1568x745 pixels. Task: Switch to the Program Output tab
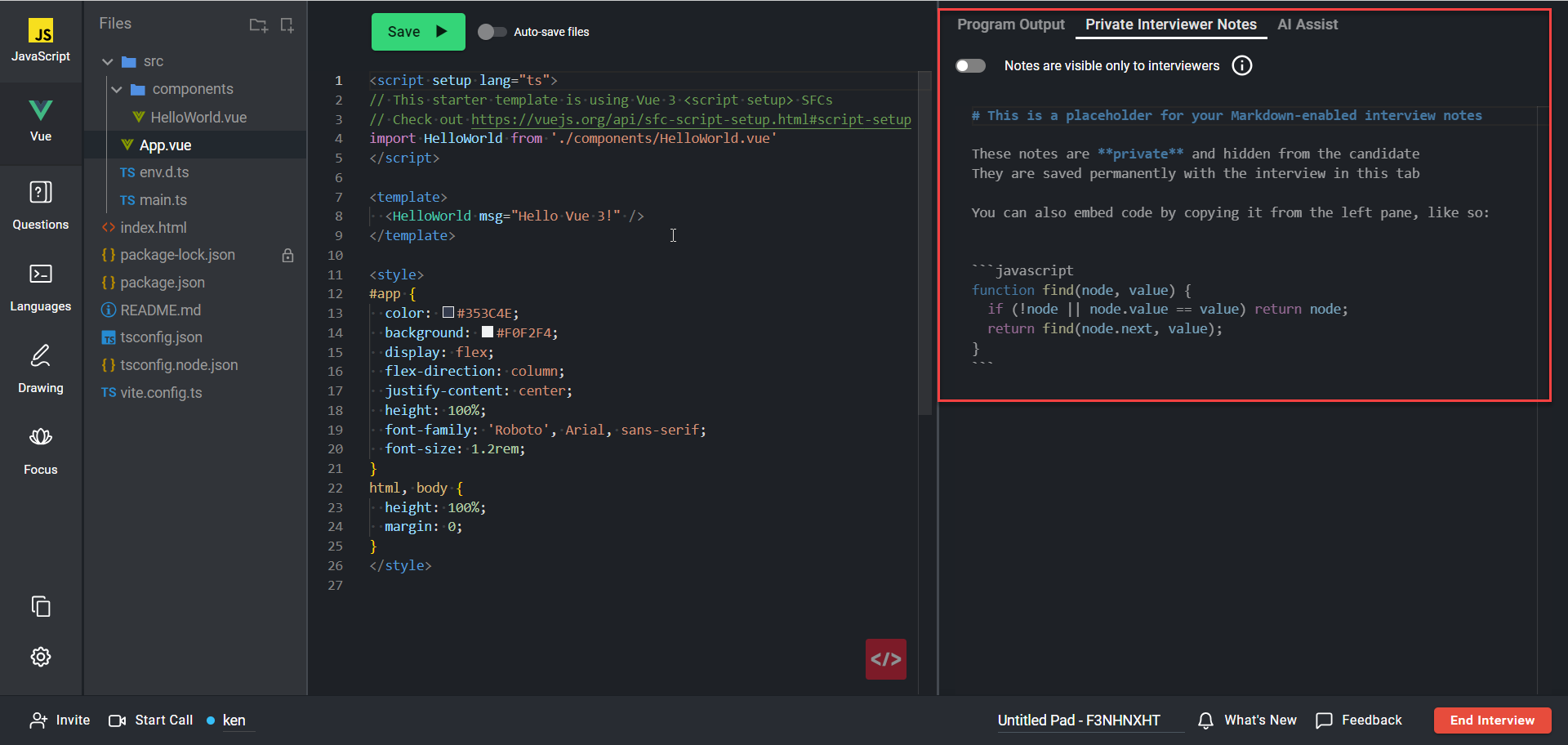click(1010, 25)
